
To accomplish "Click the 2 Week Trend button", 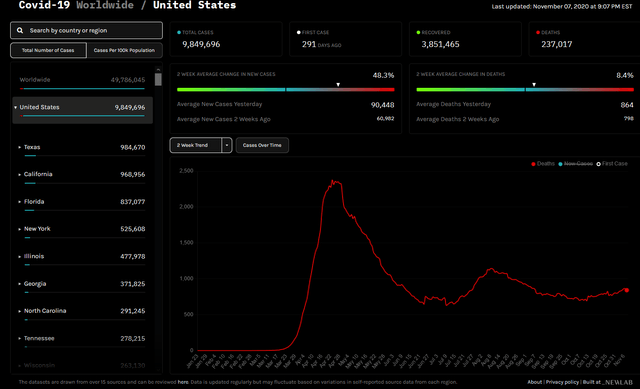I will 196,145.
